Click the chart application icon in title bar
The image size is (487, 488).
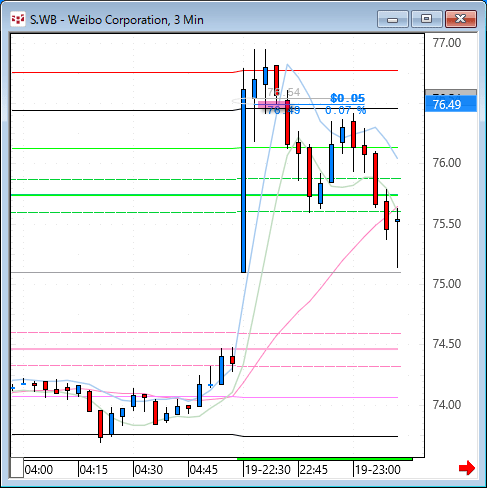[18, 19]
